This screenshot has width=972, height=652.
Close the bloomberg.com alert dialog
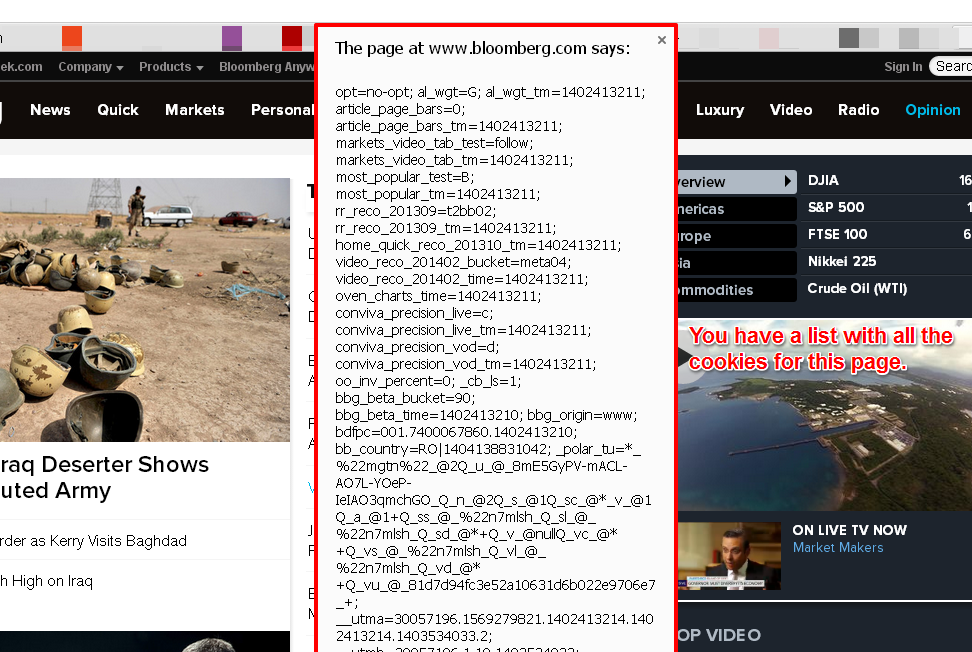click(661, 40)
